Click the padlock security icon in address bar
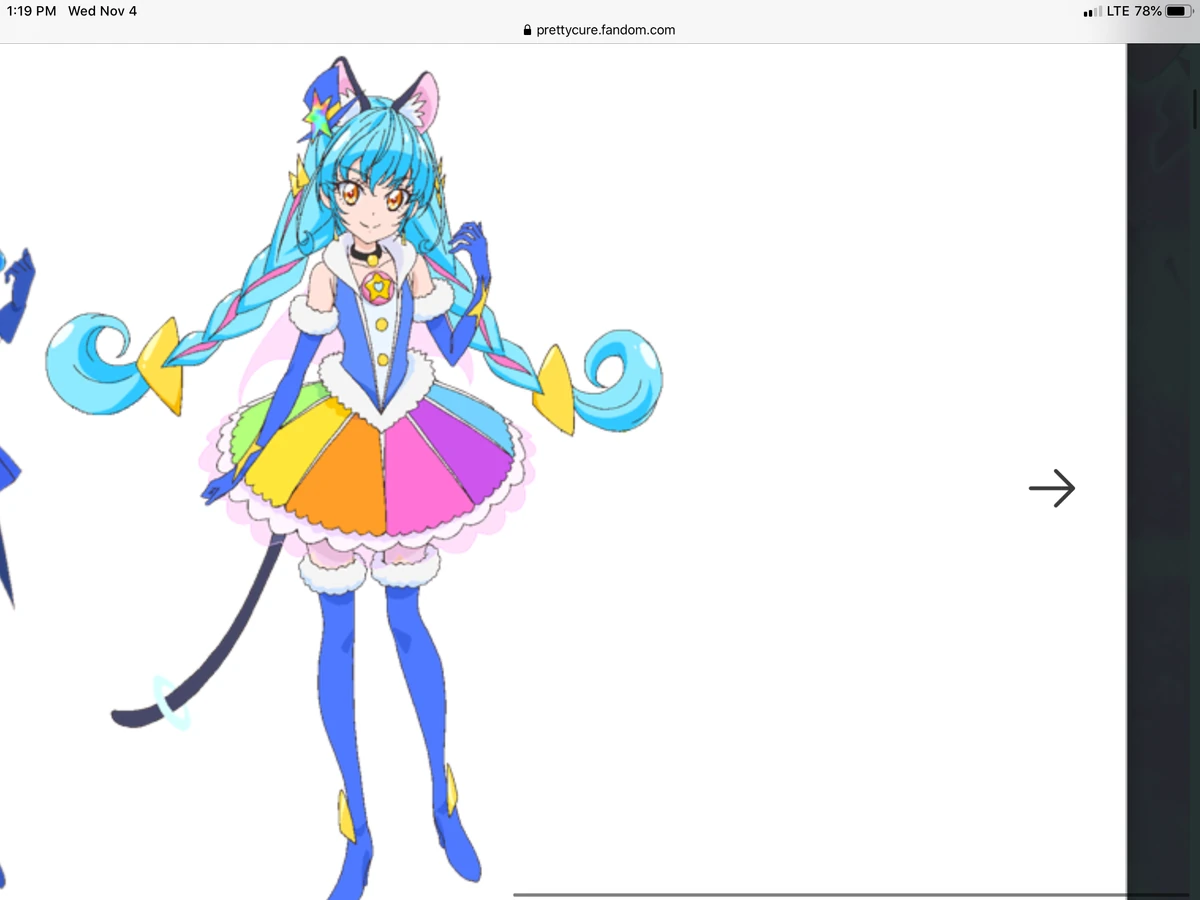Screen dimensions: 1200x900 click(x=526, y=30)
